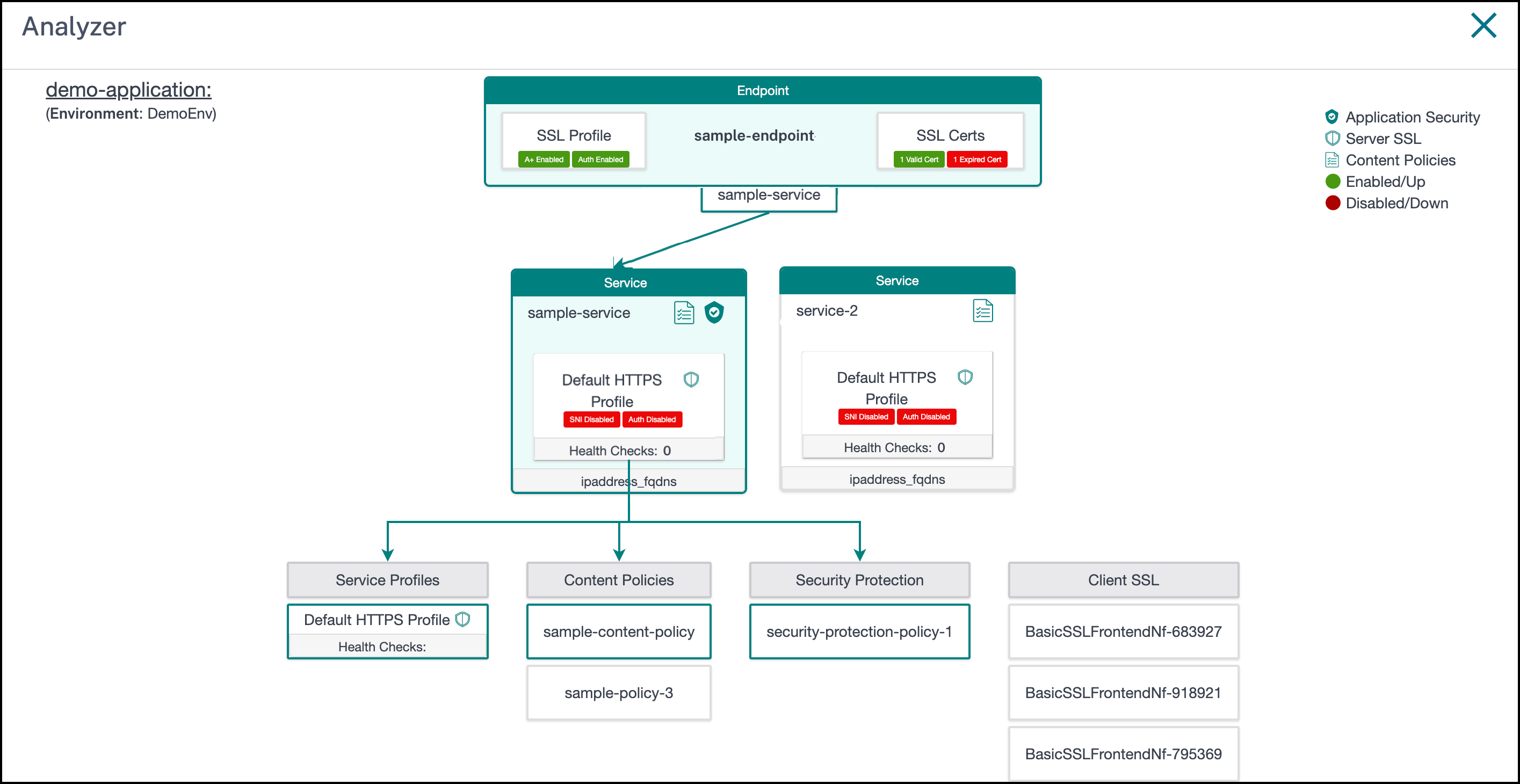Image resolution: width=1520 pixels, height=784 pixels.
Task: Select the SSL Profile box
Action: (x=574, y=141)
